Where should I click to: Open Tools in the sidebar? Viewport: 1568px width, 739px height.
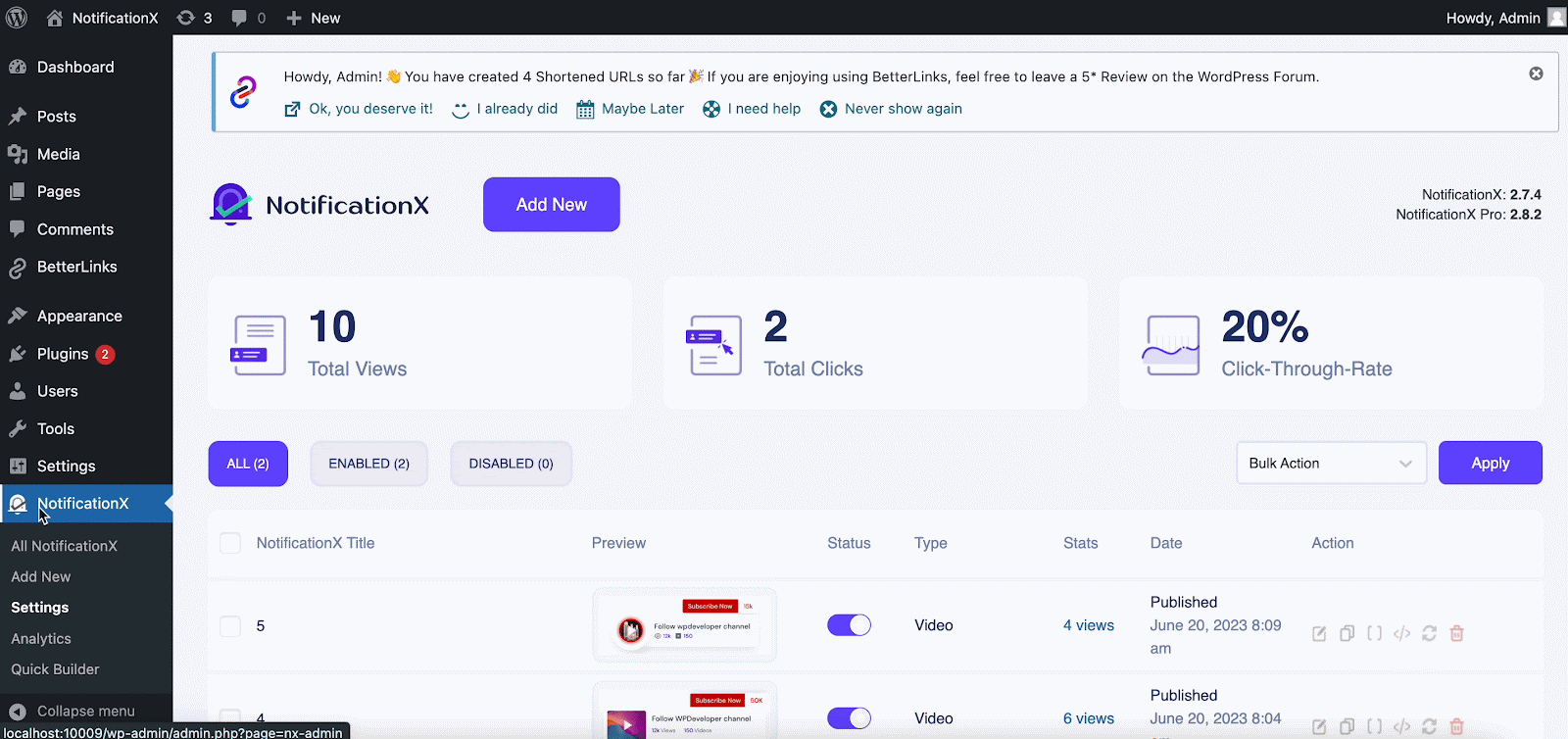click(86, 428)
